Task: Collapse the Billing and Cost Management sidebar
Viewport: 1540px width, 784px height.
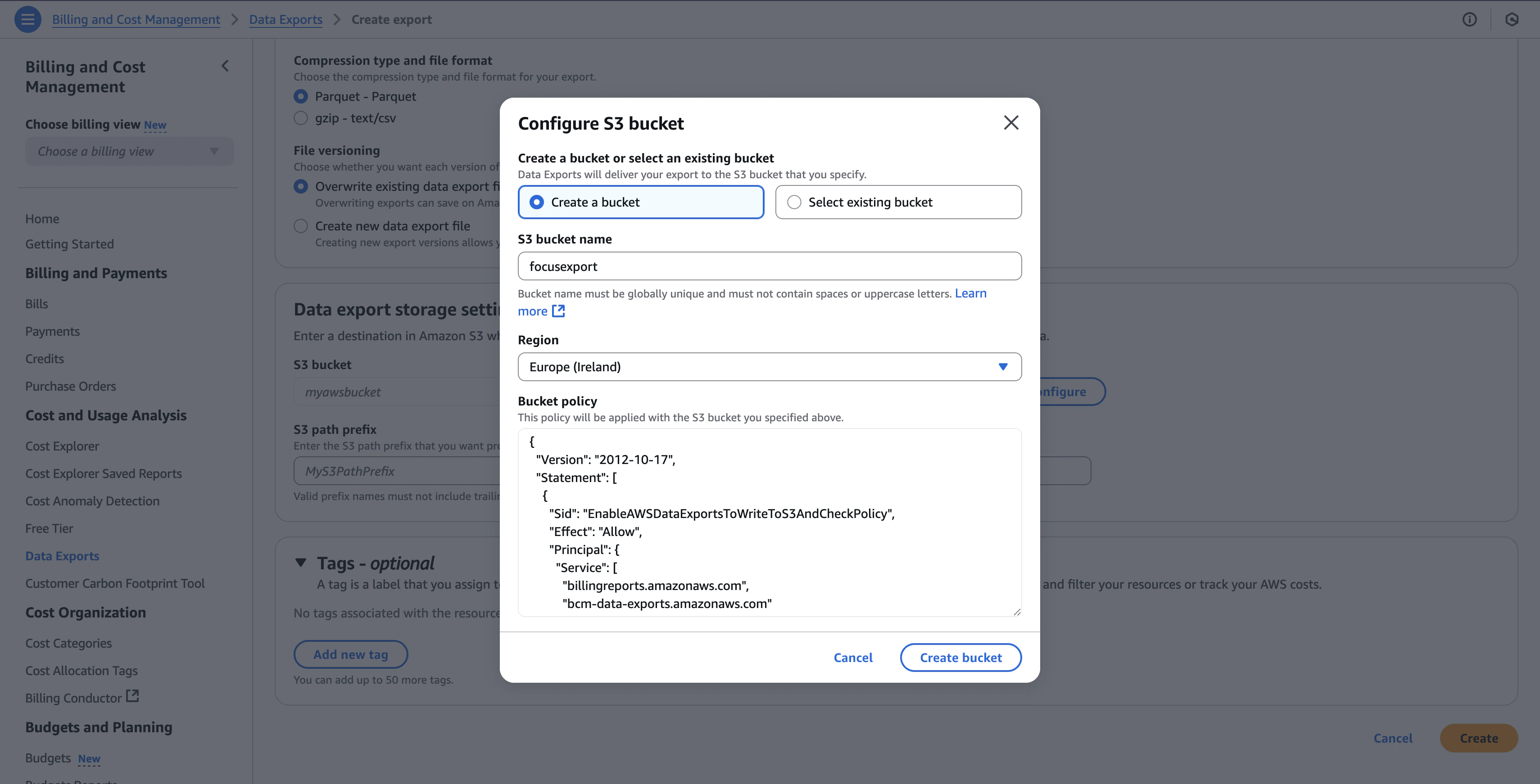Action: (x=226, y=66)
